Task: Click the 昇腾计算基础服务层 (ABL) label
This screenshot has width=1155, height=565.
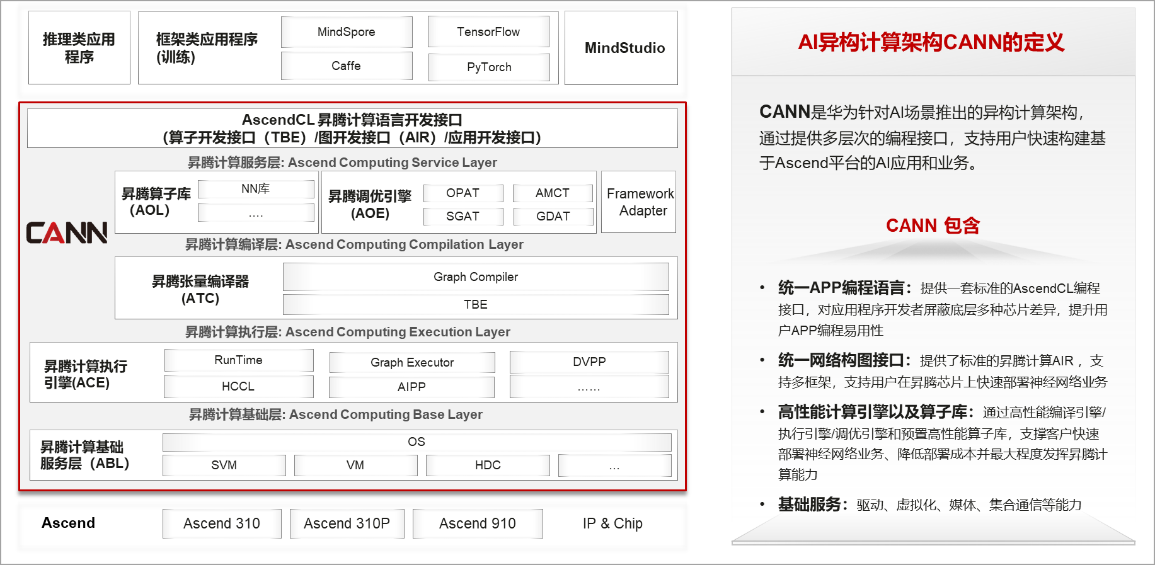Action: 85,455
